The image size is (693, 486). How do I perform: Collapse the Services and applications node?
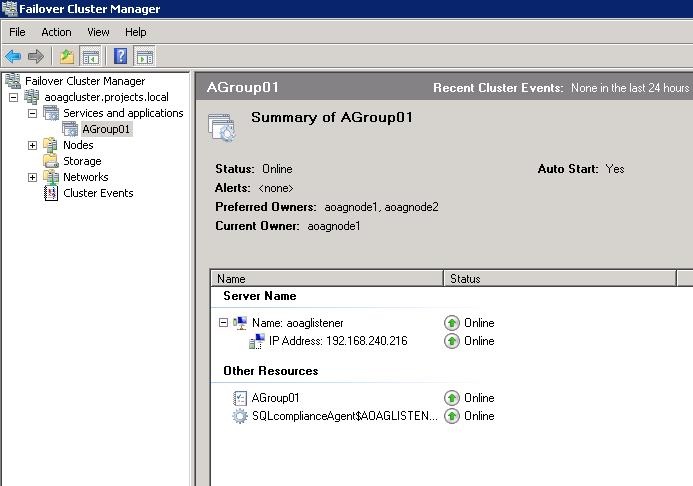pos(32,114)
